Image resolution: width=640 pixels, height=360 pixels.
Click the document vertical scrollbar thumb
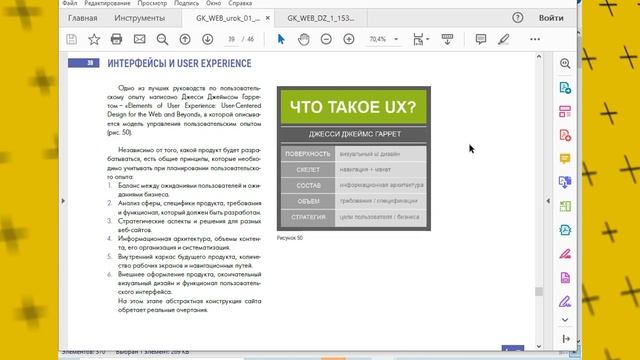click(x=539, y=291)
